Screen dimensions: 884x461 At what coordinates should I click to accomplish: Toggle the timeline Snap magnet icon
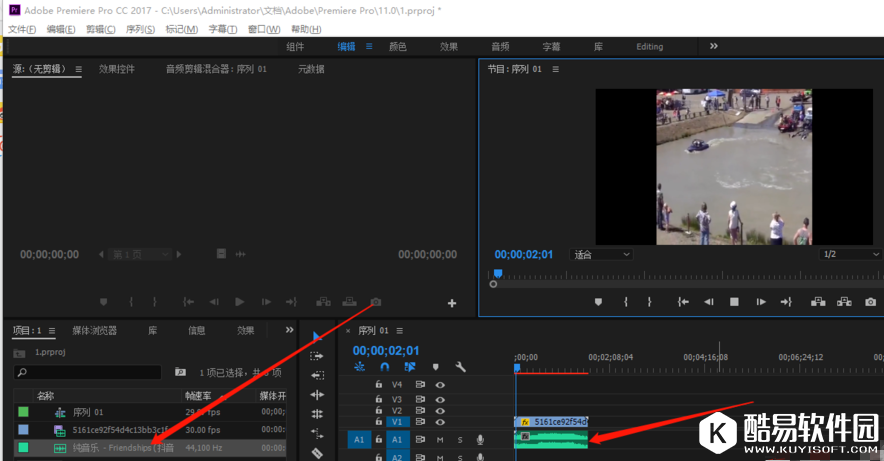(384, 367)
